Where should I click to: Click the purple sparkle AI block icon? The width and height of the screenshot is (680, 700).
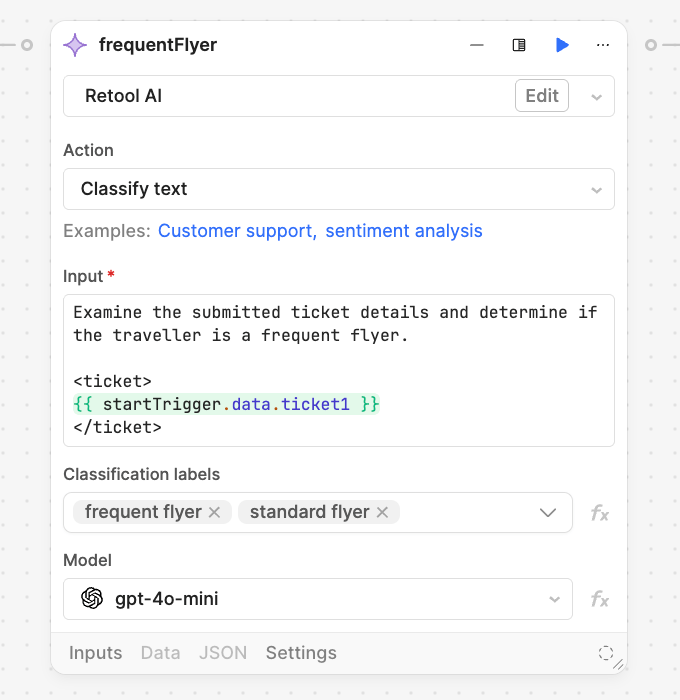pos(75,45)
